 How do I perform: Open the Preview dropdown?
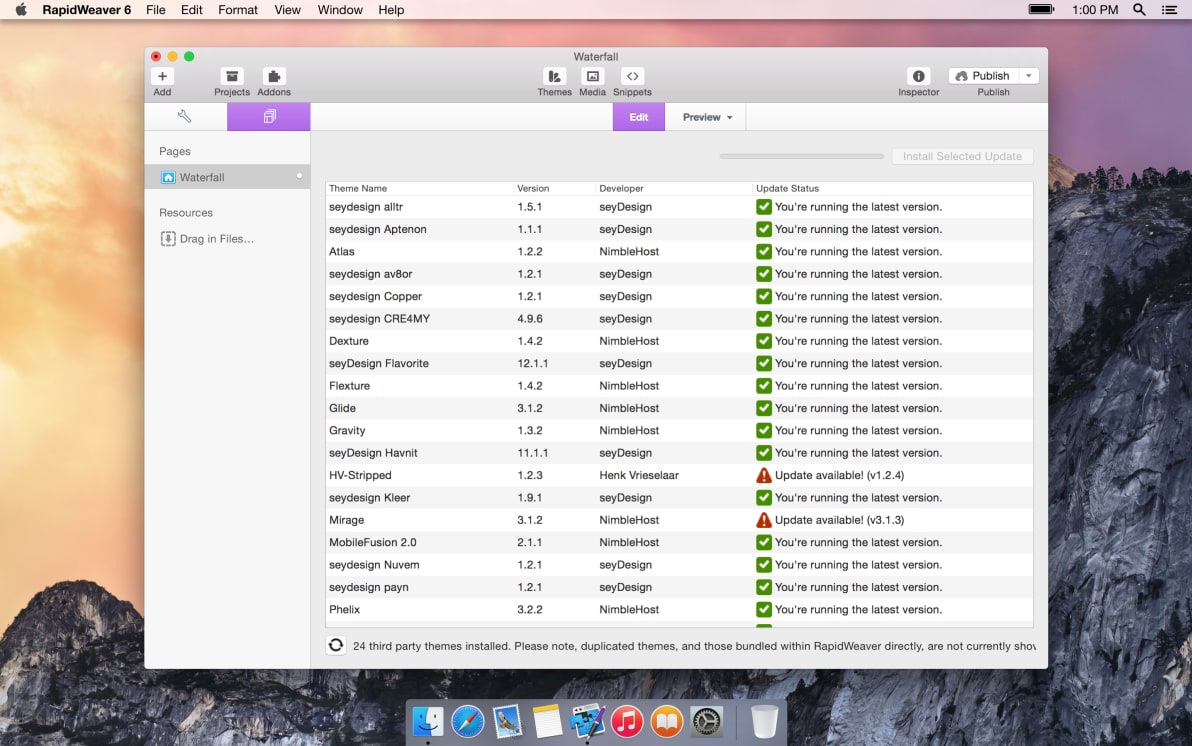pos(706,117)
